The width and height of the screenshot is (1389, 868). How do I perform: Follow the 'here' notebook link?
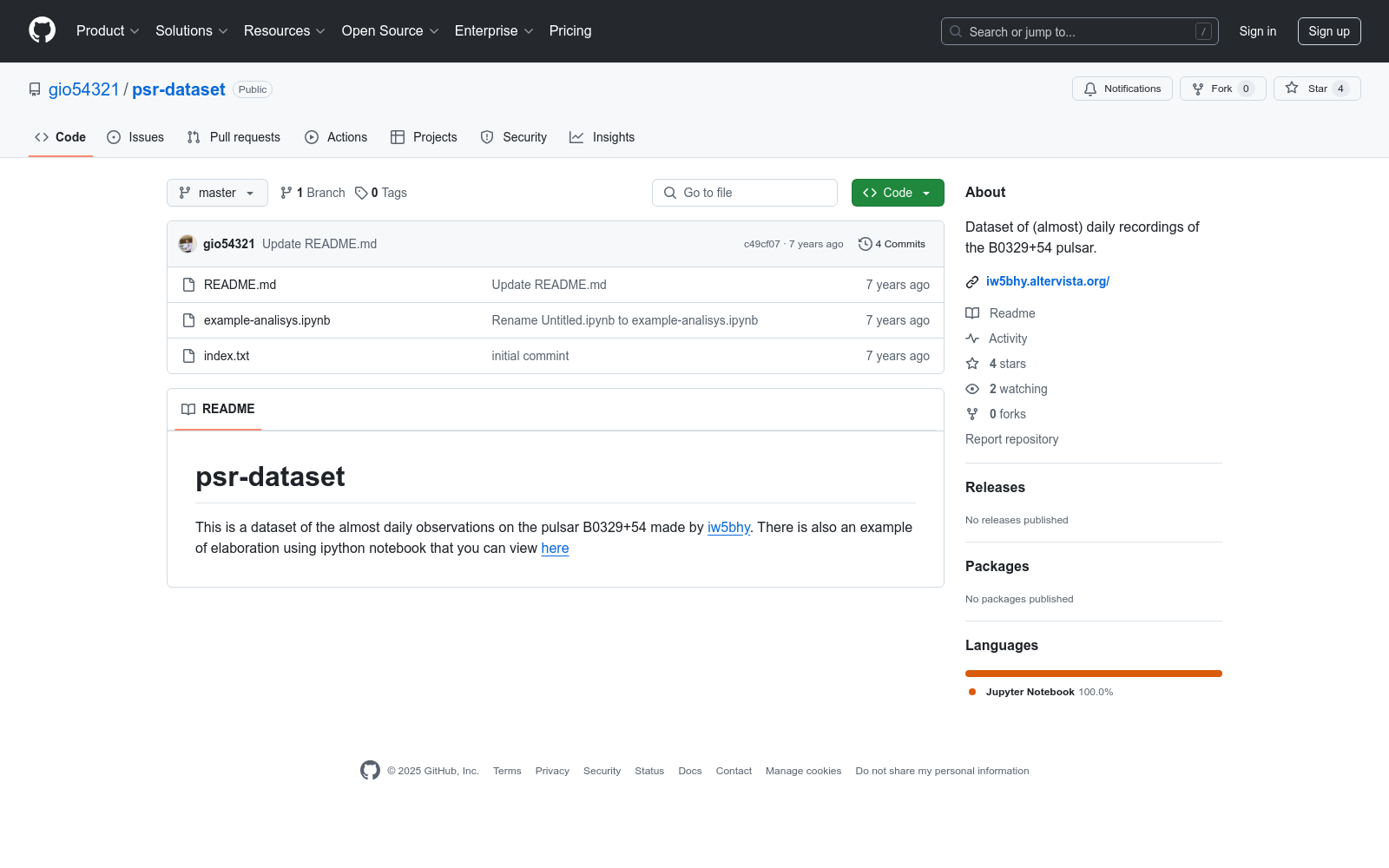[x=555, y=548]
